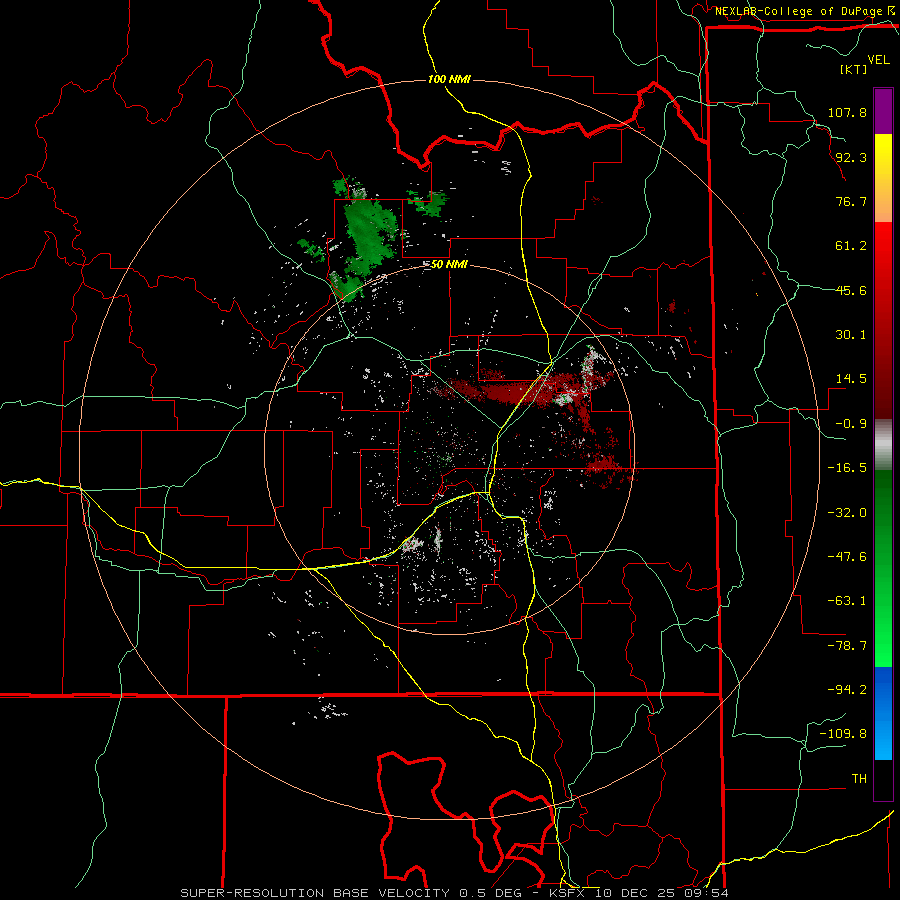Click the 50 NMI range ring label
This screenshot has width=900, height=900.
point(449,265)
